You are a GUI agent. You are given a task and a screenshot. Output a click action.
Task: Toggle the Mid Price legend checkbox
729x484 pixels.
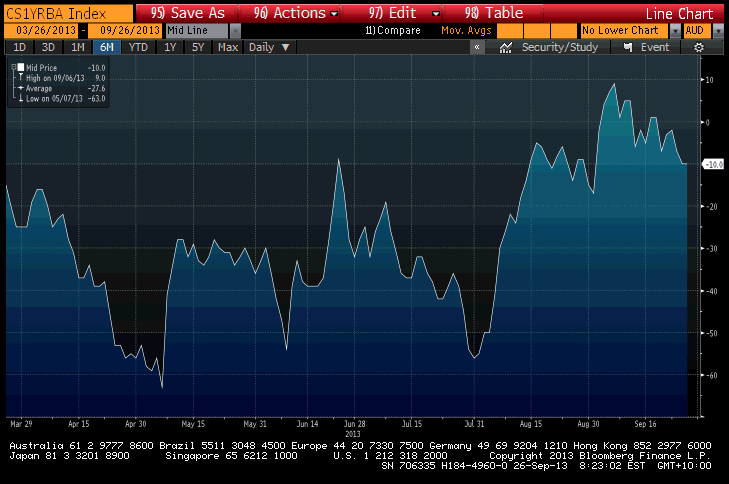(20, 67)
